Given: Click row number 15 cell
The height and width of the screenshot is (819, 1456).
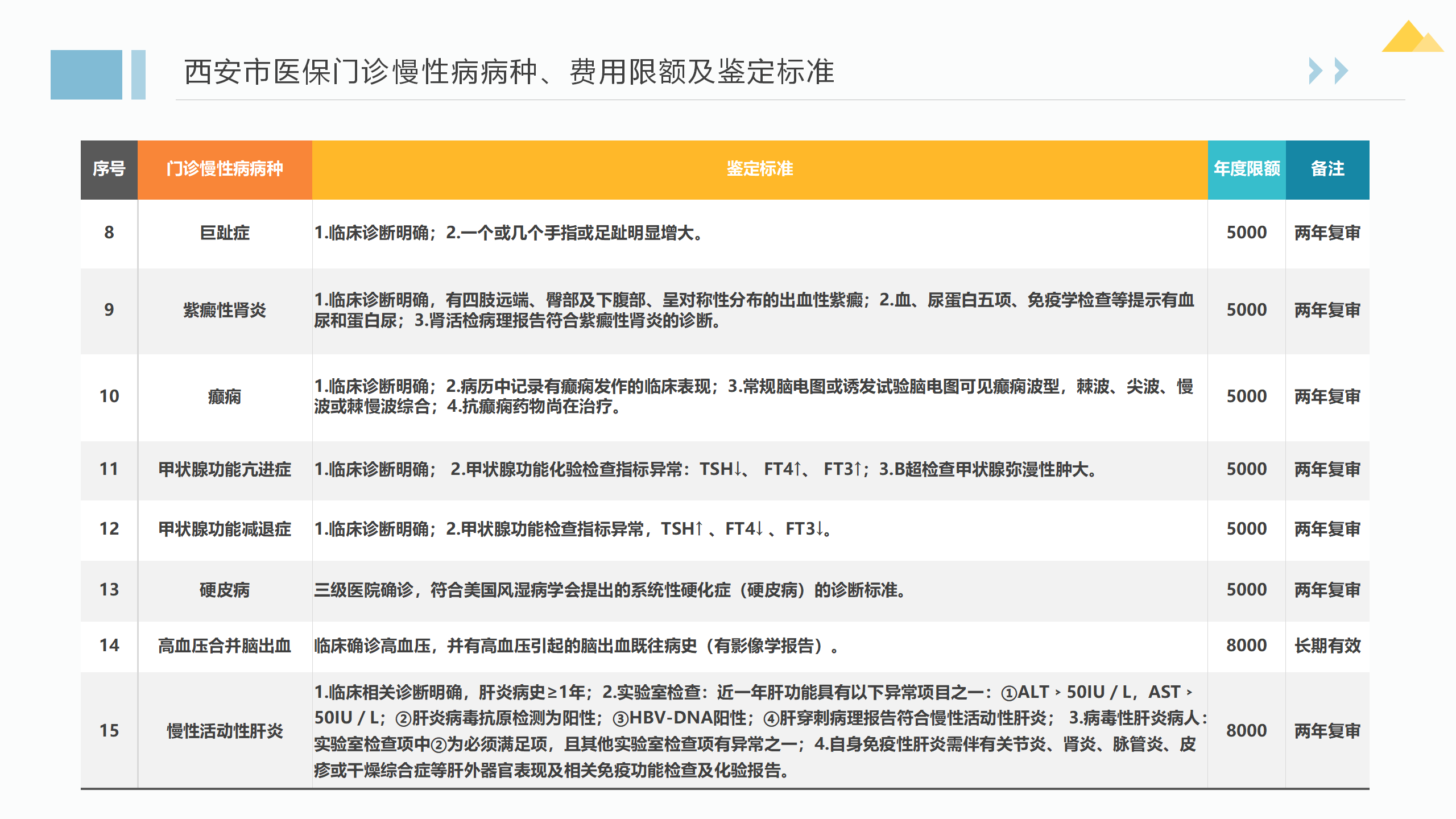Looking at the screenshot, I should 109,731.
